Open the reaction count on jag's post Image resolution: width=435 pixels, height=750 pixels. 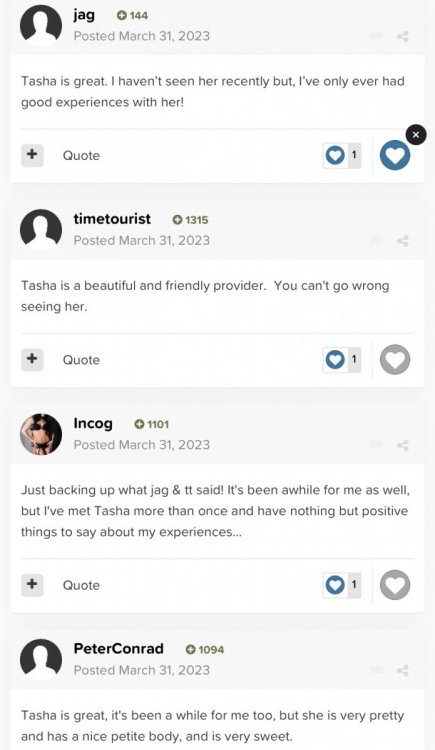[x=342, y=155]
